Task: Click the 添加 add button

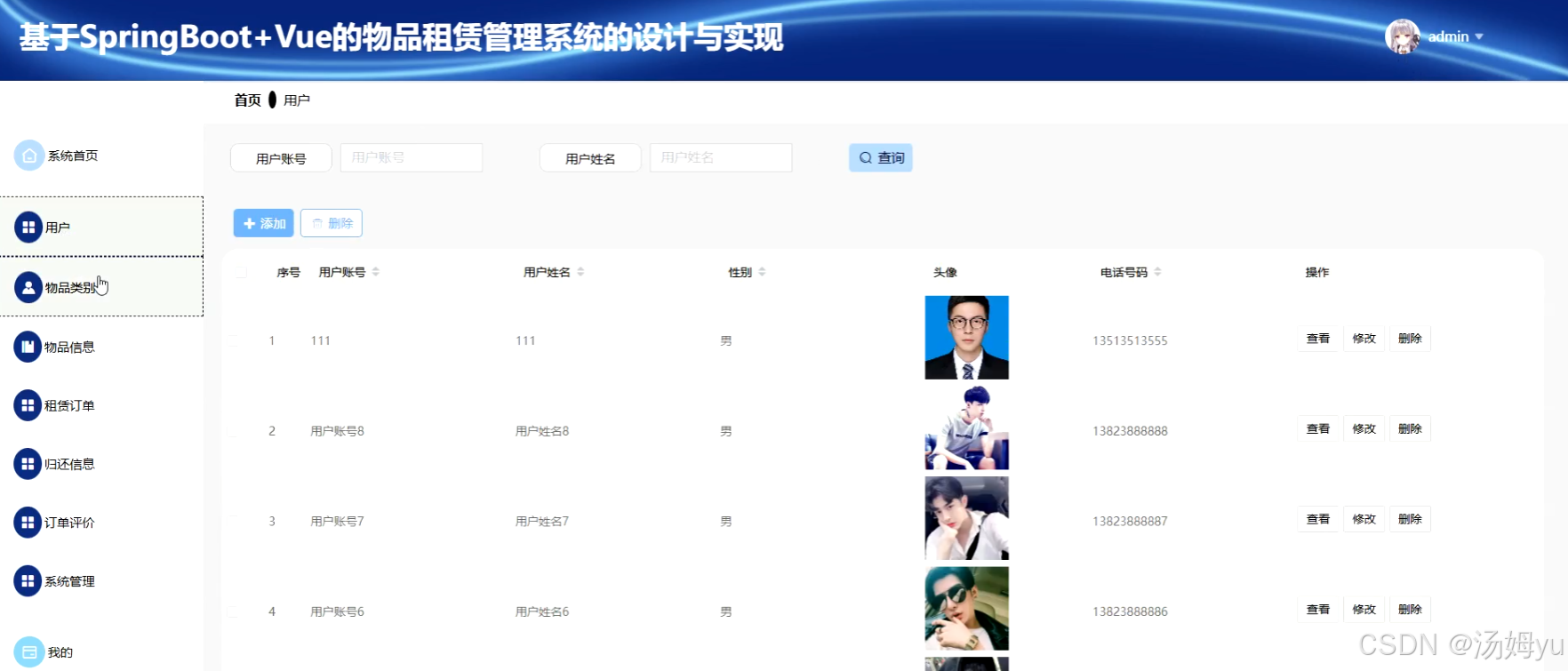Action: pyautogui.click(x=264, y=223)
